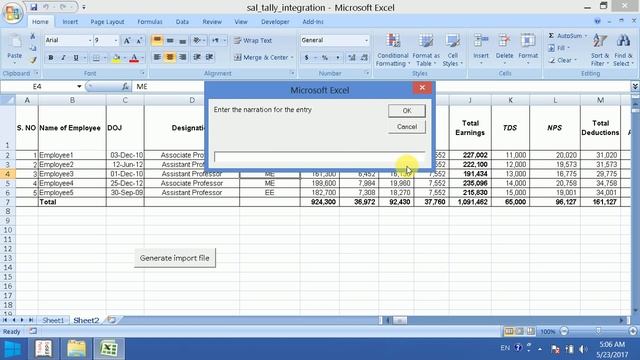Open the Developer tab
The width and height of the screenshot is (640, 360).
pyautogui.click(x=275, y=22)
